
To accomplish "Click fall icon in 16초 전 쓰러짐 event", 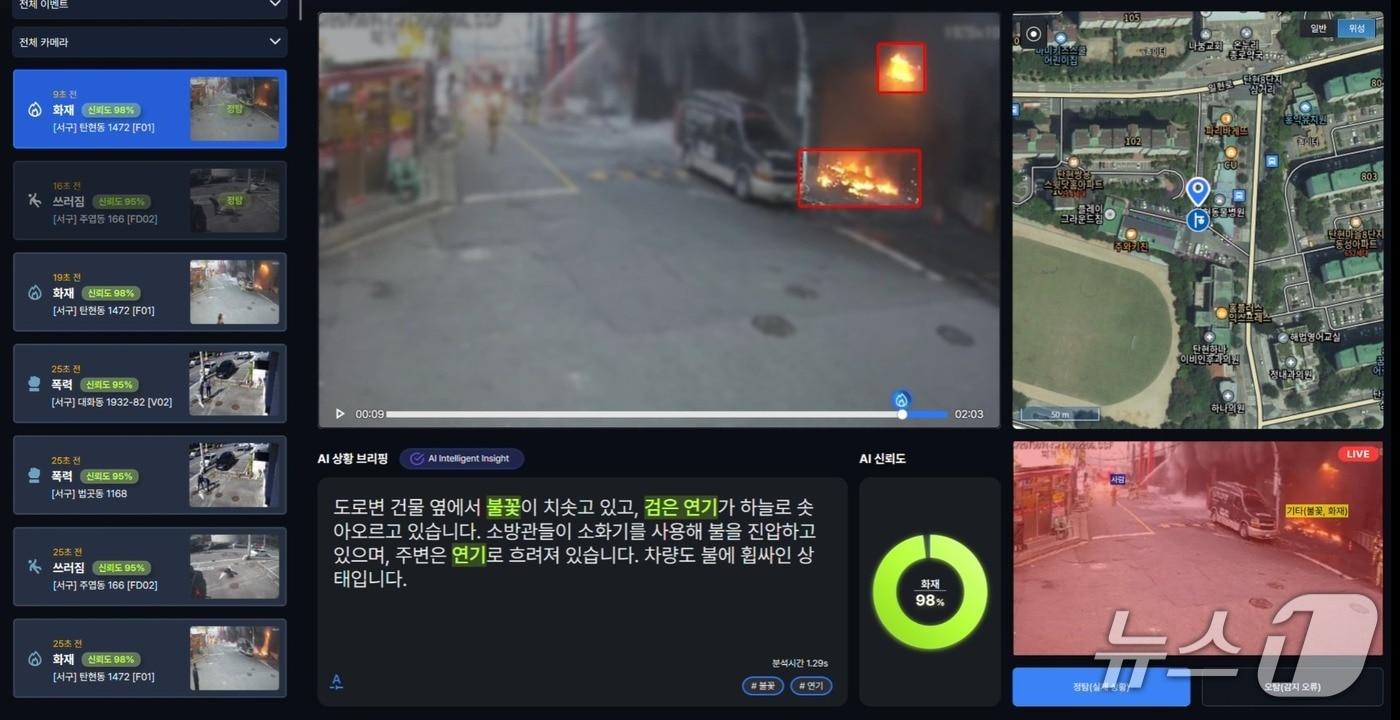I will point(34,201).
